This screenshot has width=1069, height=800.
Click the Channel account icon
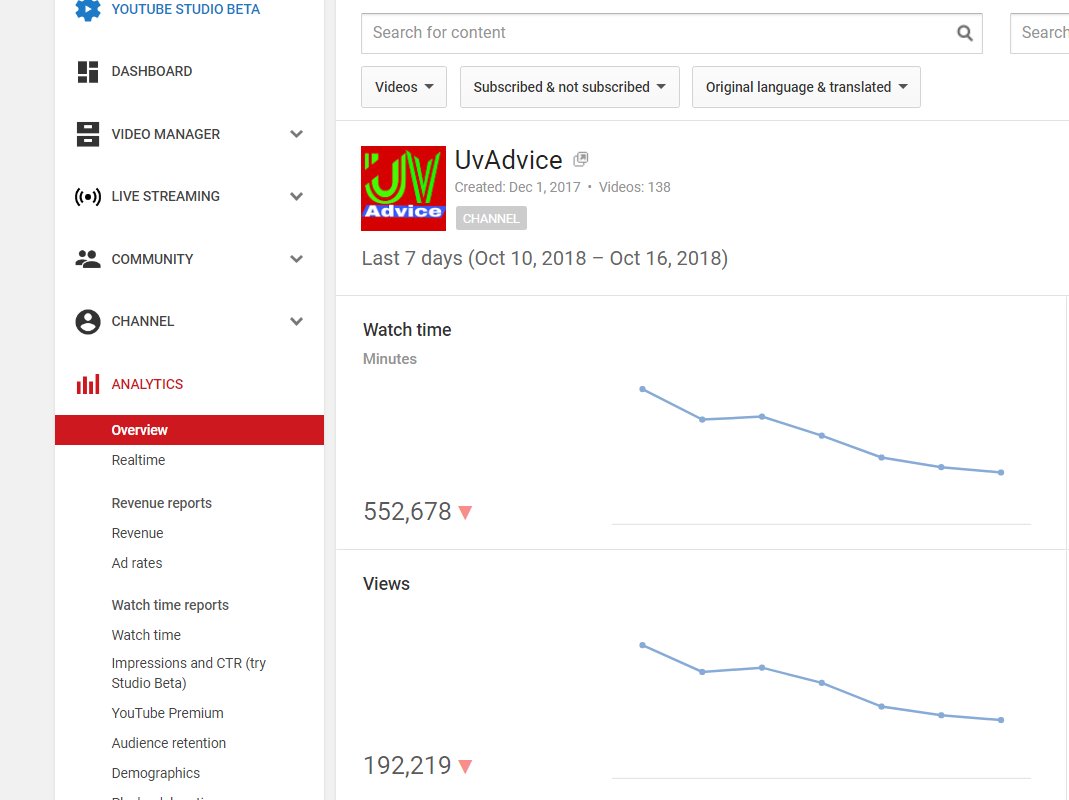[x=88, y=321]
